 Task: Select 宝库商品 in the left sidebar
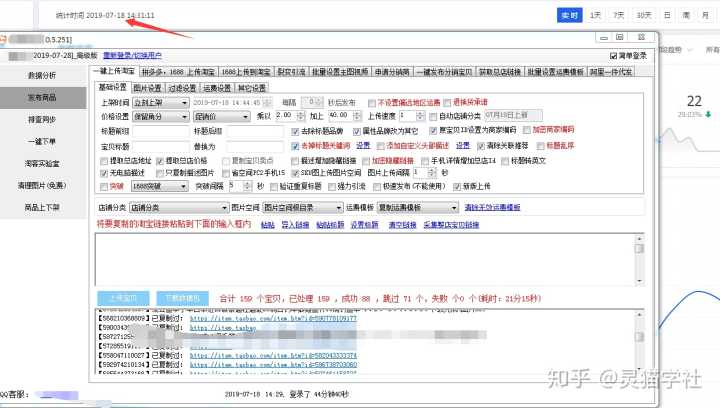[x=41, y=97]
